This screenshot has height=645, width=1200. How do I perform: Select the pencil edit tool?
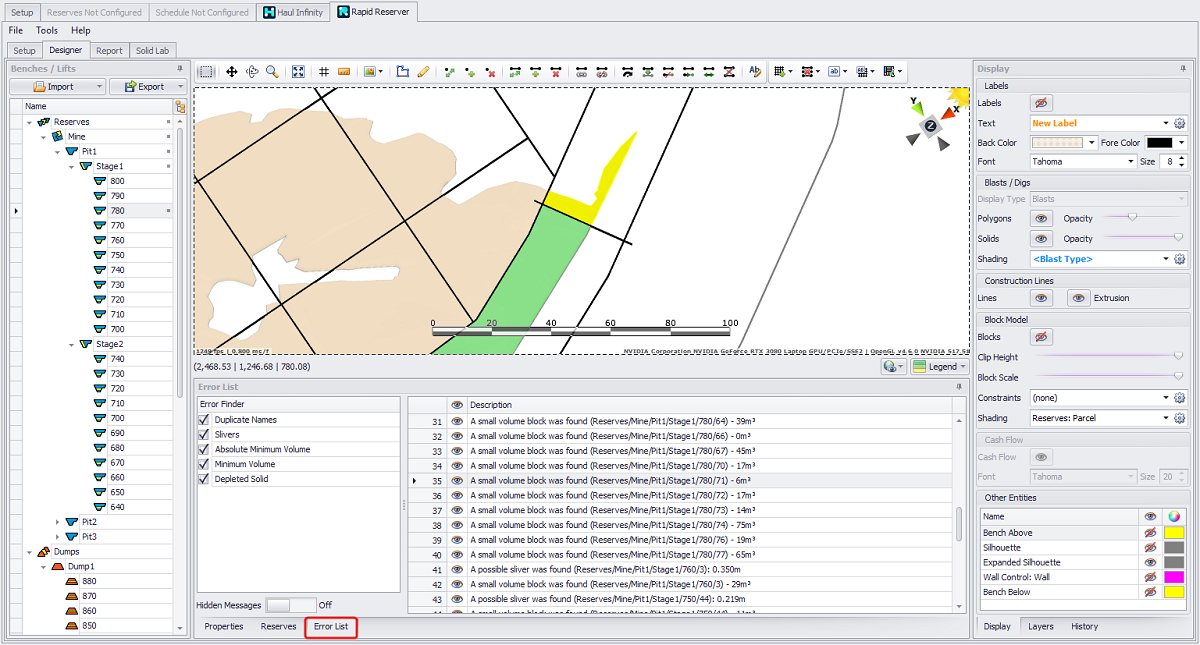click(x=423, y=72)
